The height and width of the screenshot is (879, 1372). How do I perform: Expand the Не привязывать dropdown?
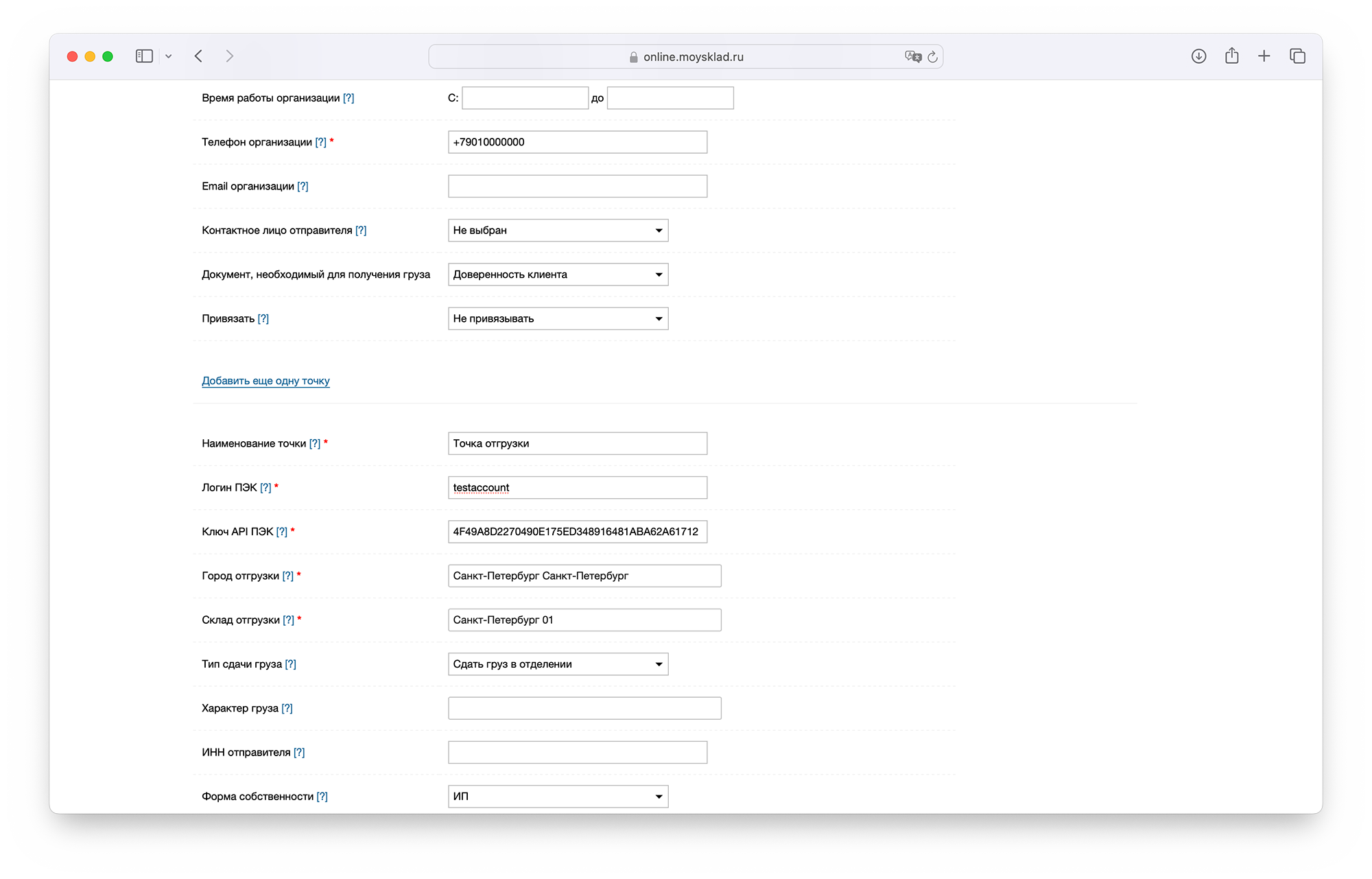click(558, 318)
